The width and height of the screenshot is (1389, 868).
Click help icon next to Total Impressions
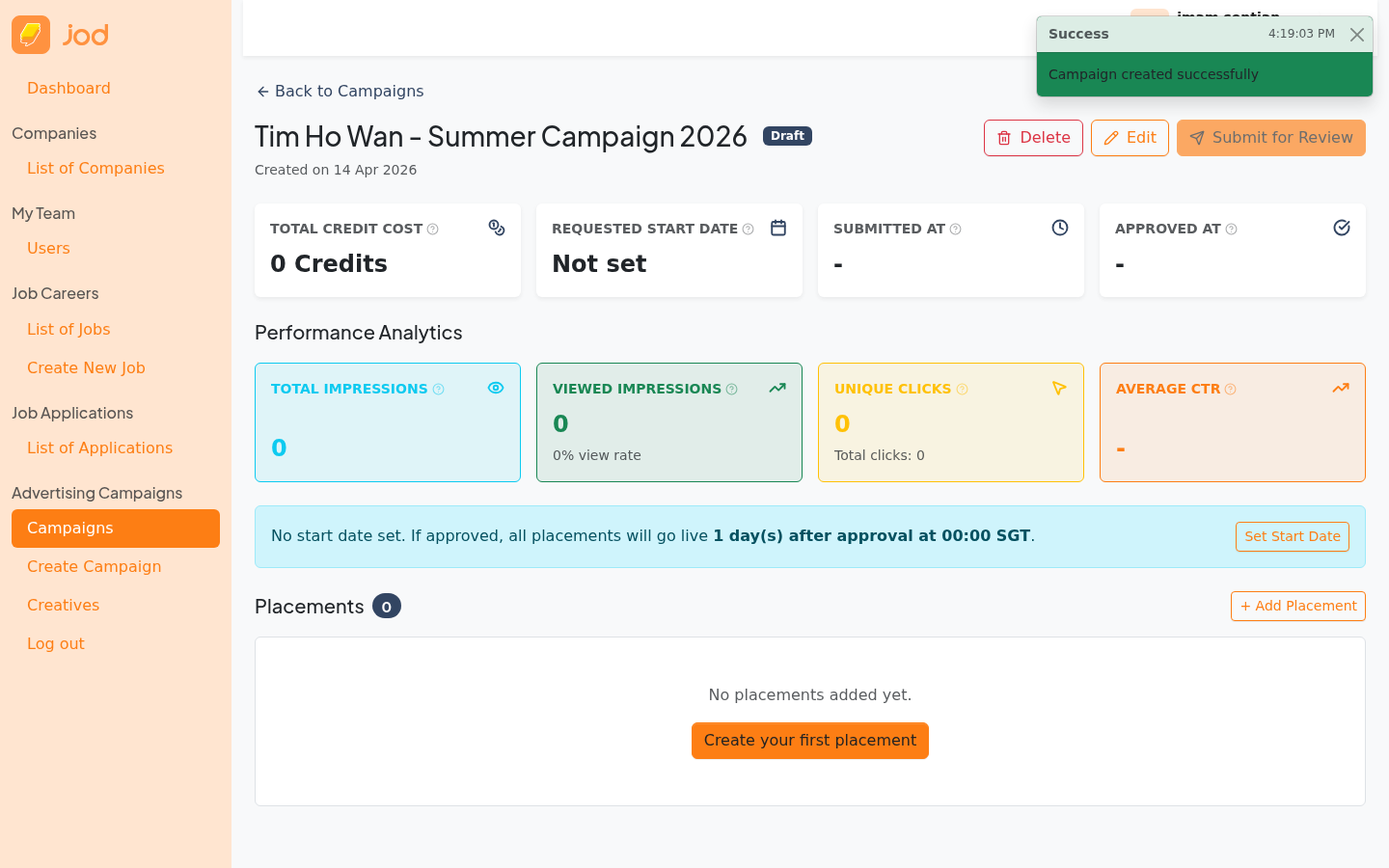[439, 390]
